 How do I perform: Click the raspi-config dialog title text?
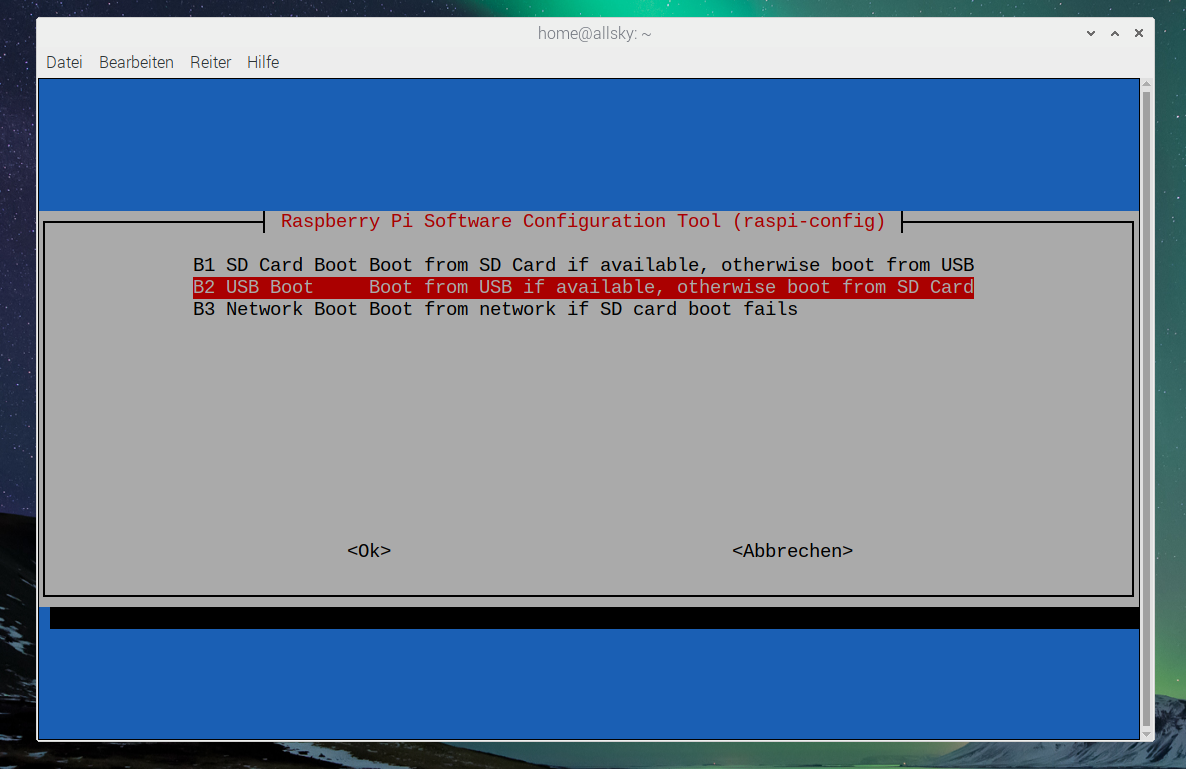583,222
